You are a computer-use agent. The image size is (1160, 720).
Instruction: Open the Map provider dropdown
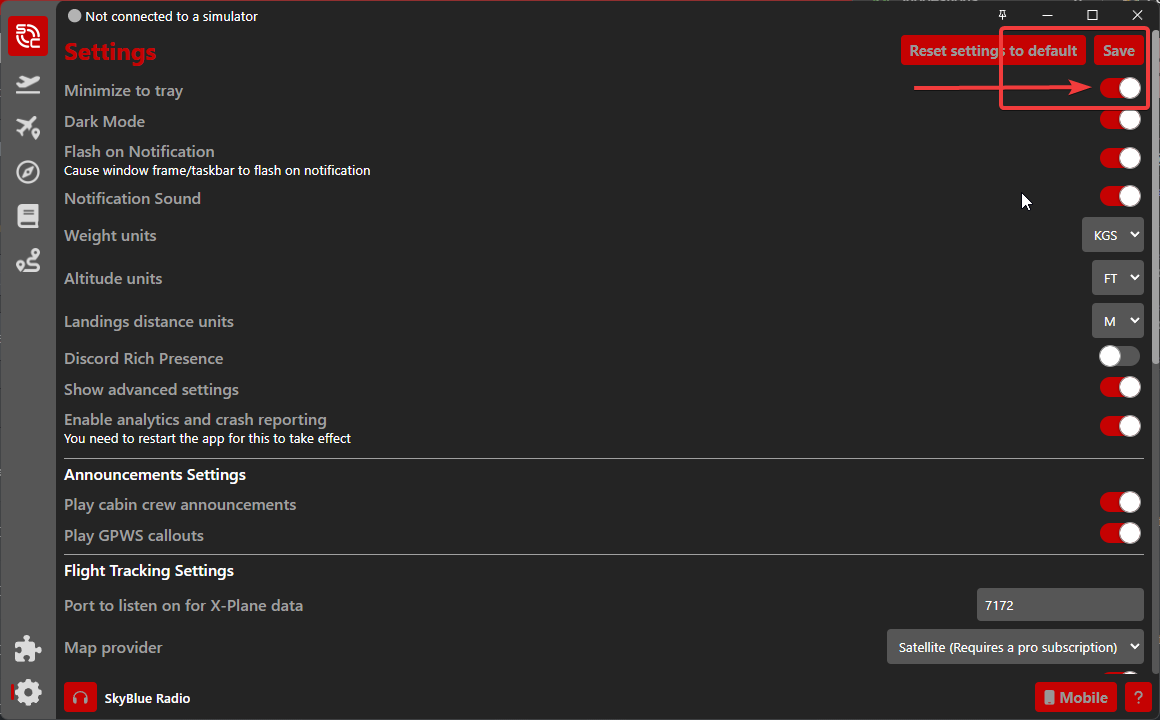[1014, 647]
